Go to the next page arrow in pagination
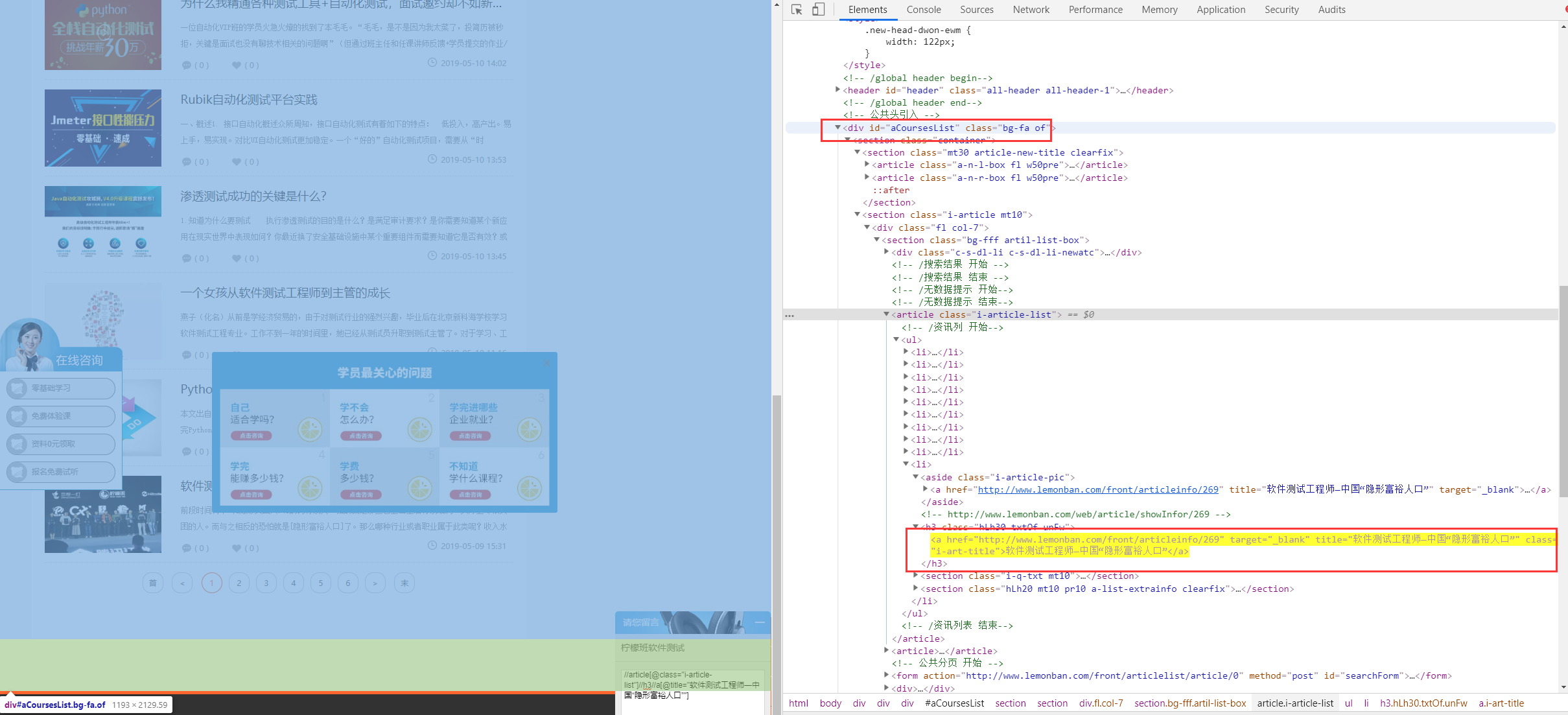 click(x=375, y=583)
